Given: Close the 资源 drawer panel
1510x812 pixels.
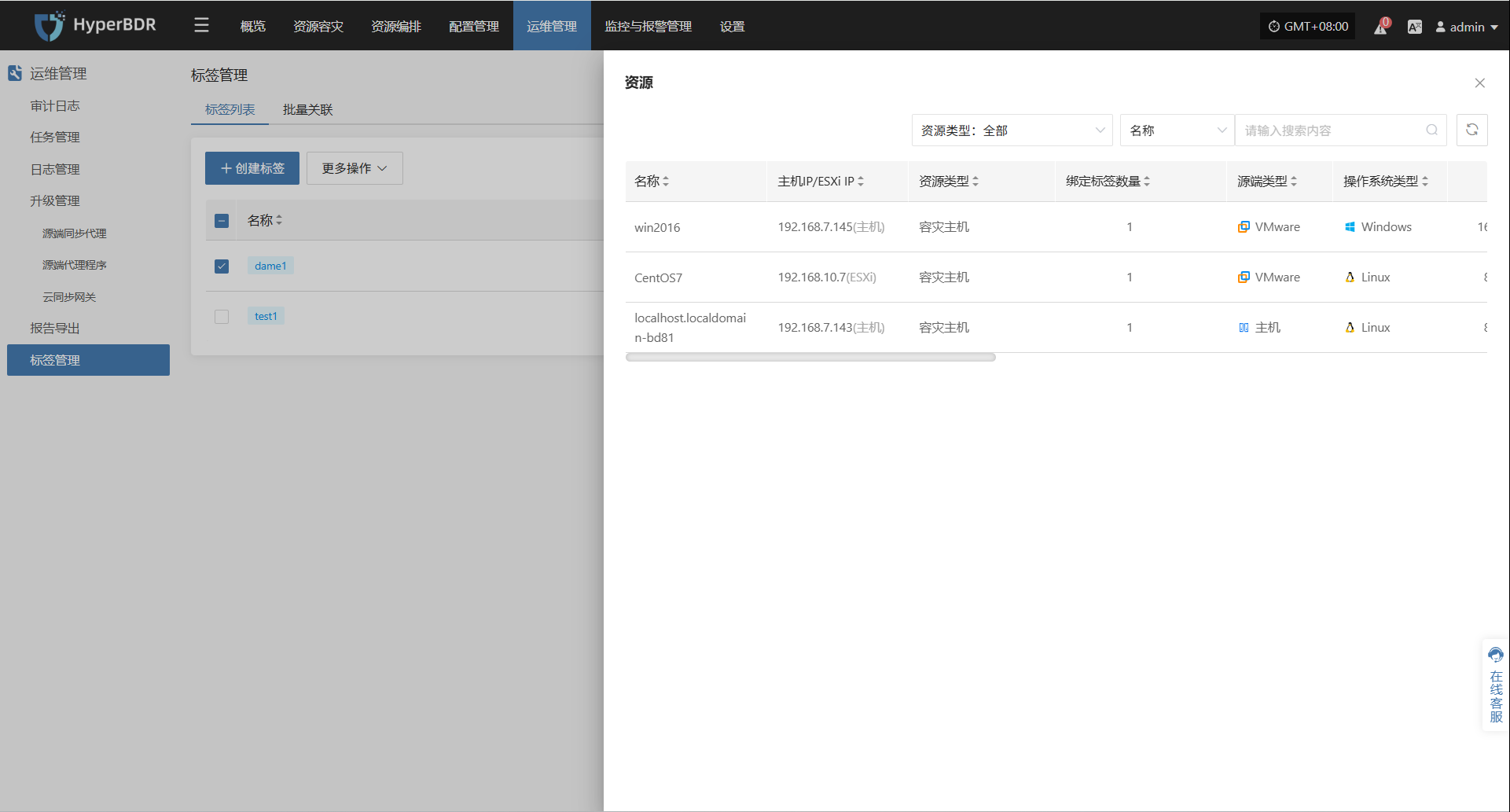Looking at the screenshot, I should click(1479, 83).
